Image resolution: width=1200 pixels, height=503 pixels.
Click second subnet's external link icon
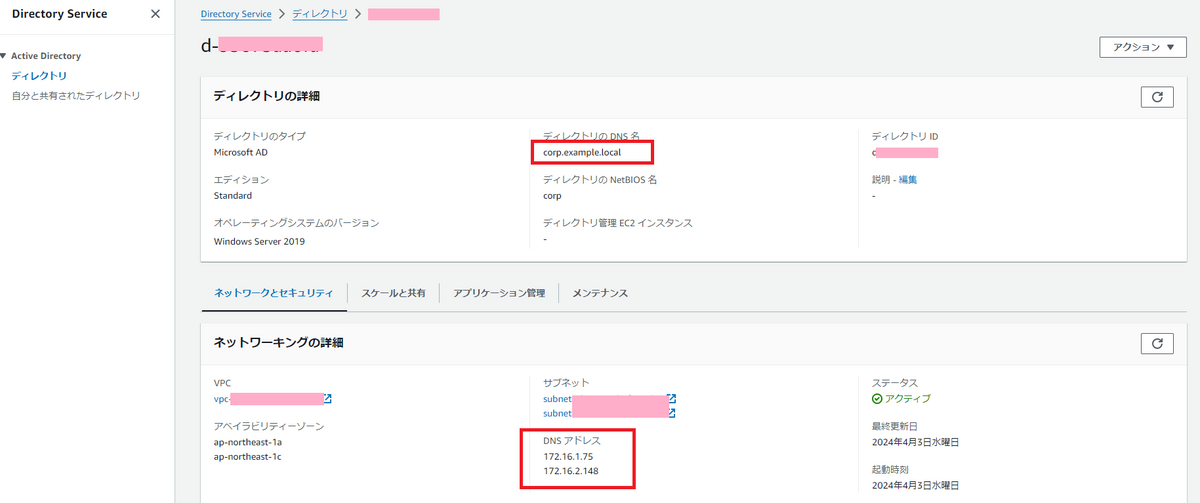672,413
